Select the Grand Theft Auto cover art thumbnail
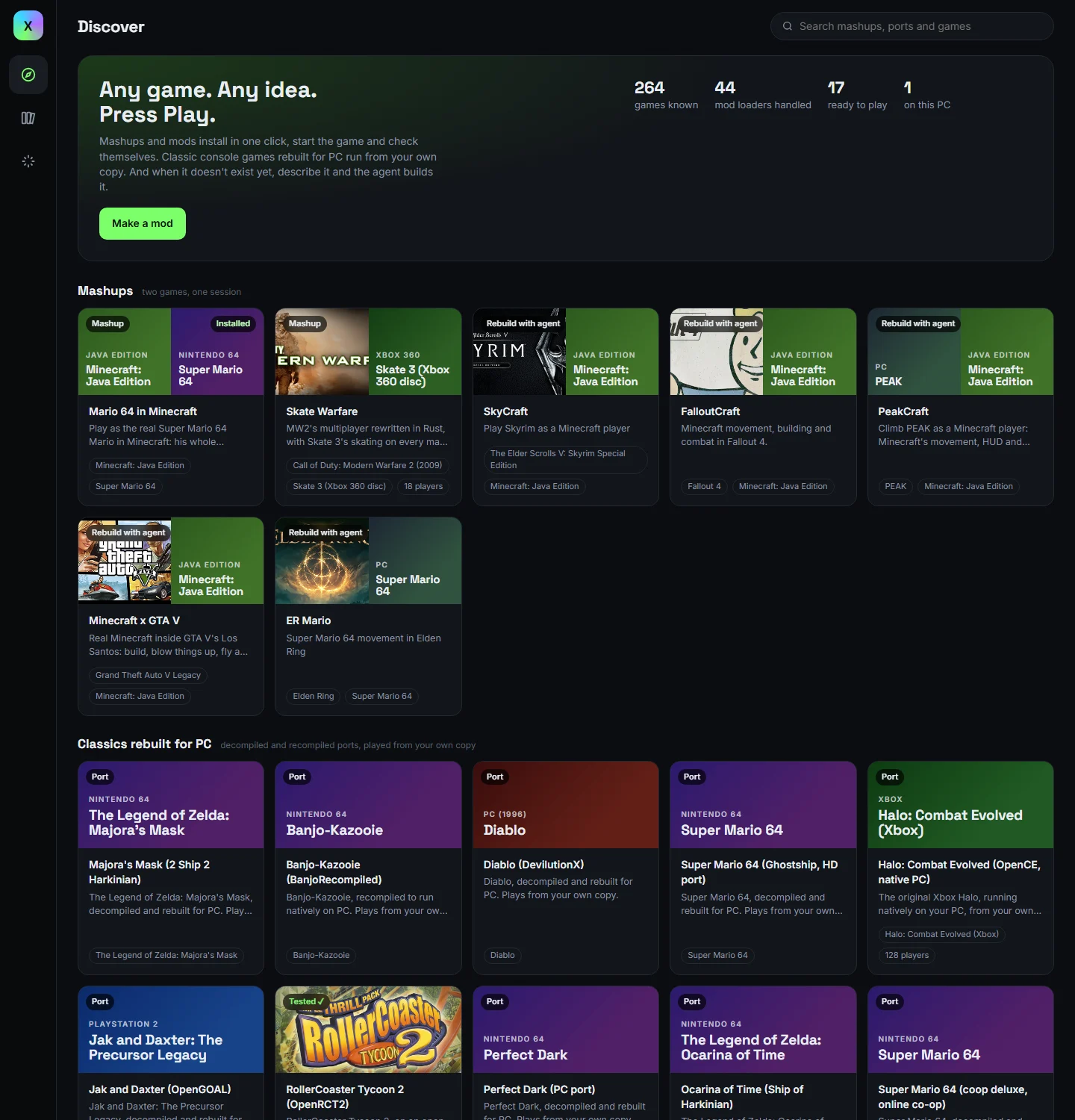This screenshot has height=1120, width=1075. 125,561
